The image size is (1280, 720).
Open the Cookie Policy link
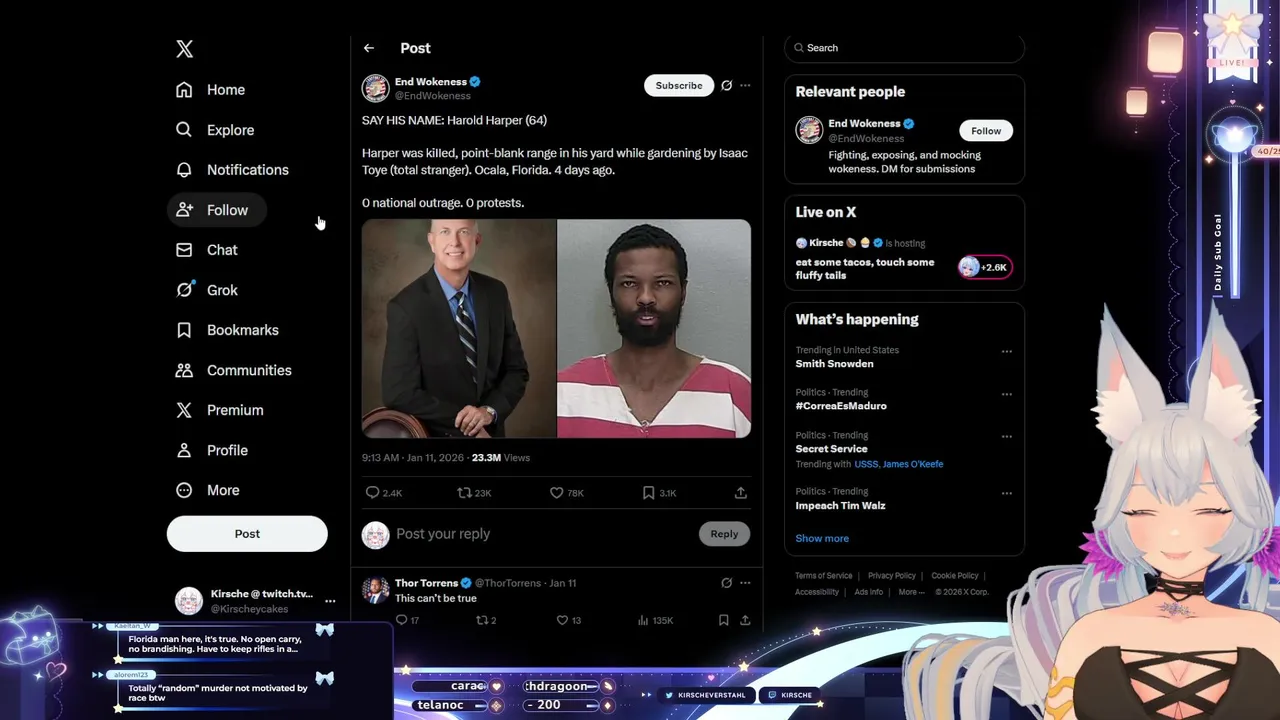(x=955, y=576)
